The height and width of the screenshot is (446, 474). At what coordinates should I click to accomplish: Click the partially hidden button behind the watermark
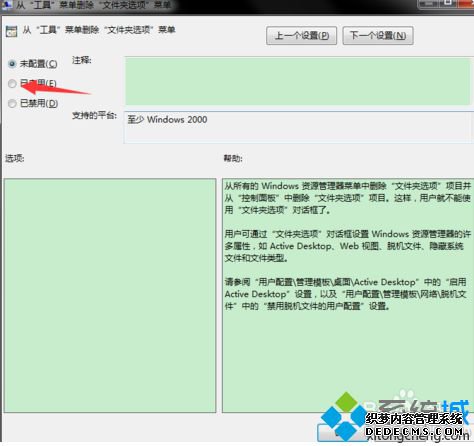(343, 433)
